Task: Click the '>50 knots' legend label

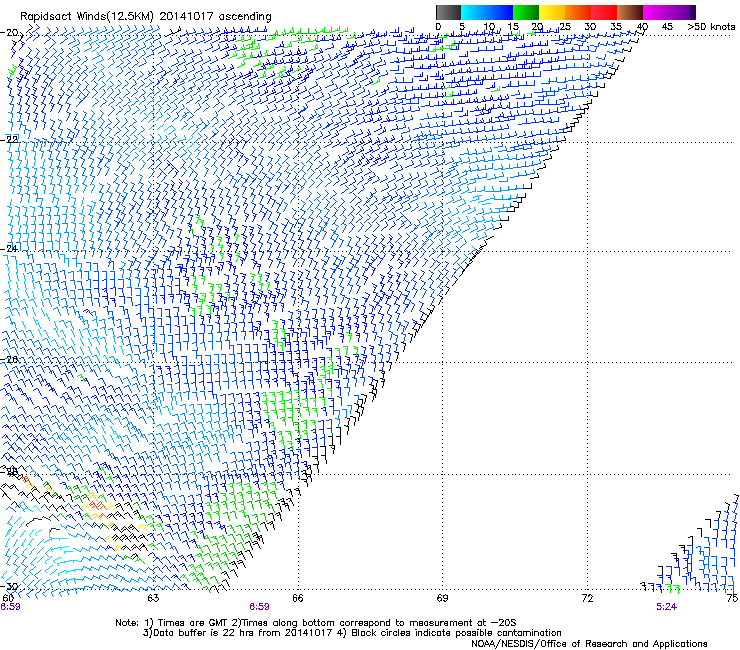Action: [x=711, y=27]
